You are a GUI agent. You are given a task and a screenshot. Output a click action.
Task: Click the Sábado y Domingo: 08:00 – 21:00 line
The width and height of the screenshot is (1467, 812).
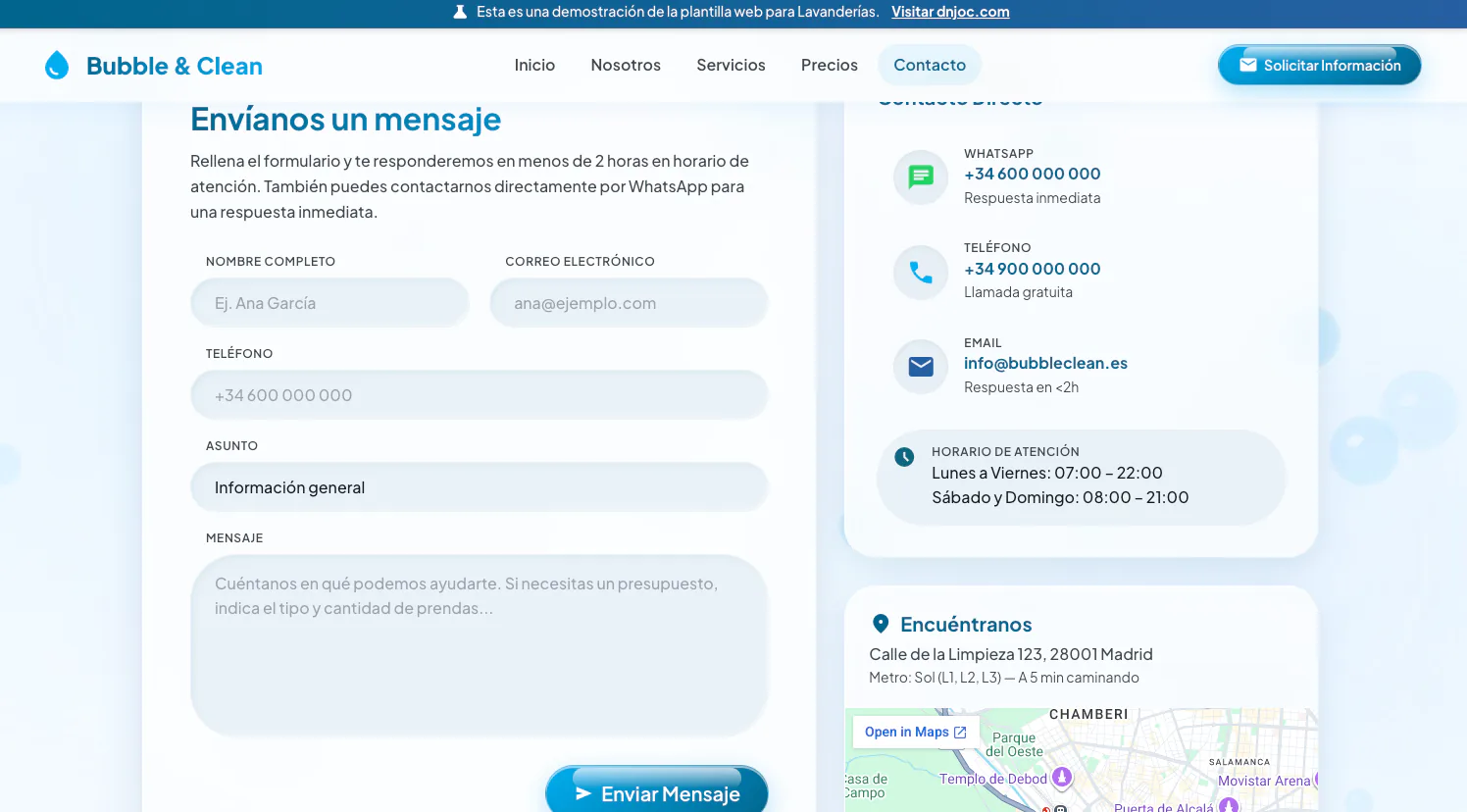[x=1060, y=497]
